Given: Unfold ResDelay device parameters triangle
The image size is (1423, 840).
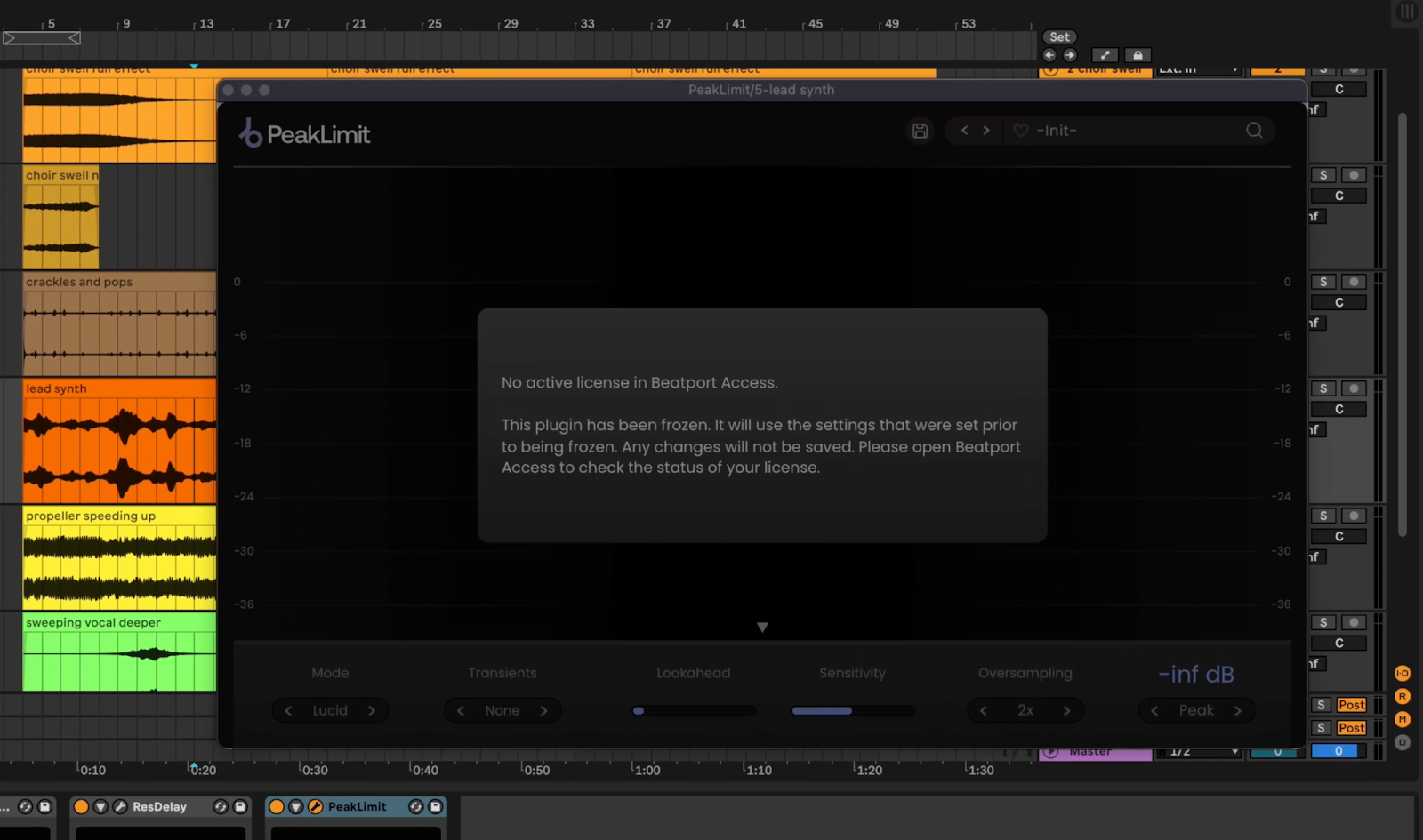Looking at the screenshot, I should (100, 807).
